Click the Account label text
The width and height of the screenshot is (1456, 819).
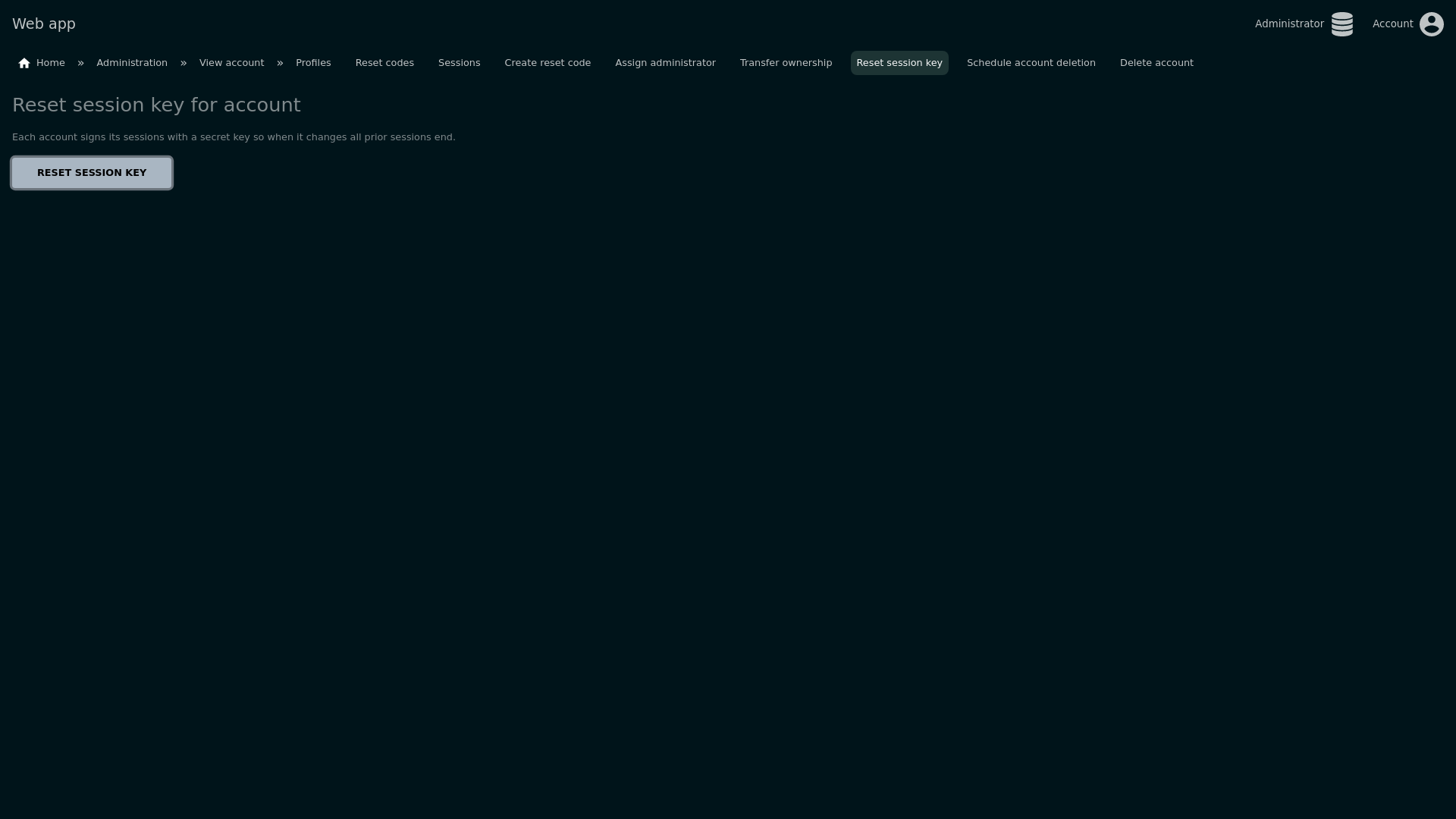(1392, 24)
